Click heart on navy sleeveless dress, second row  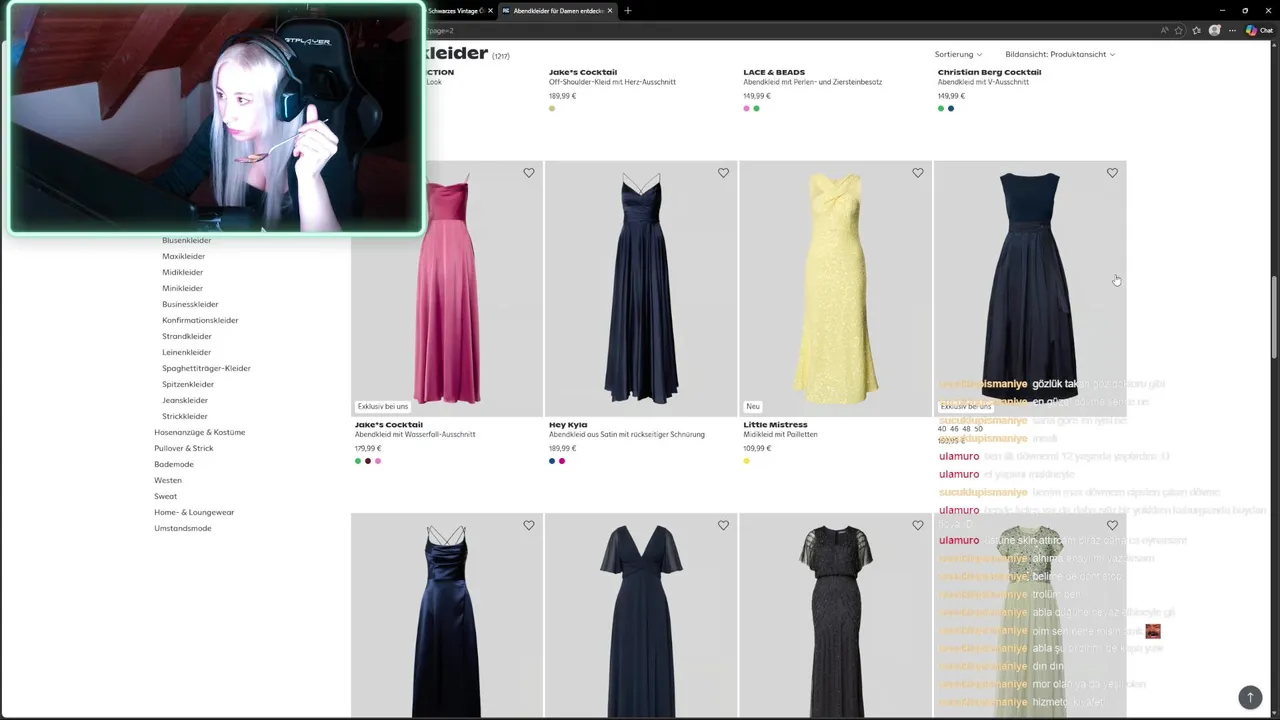1112,173
